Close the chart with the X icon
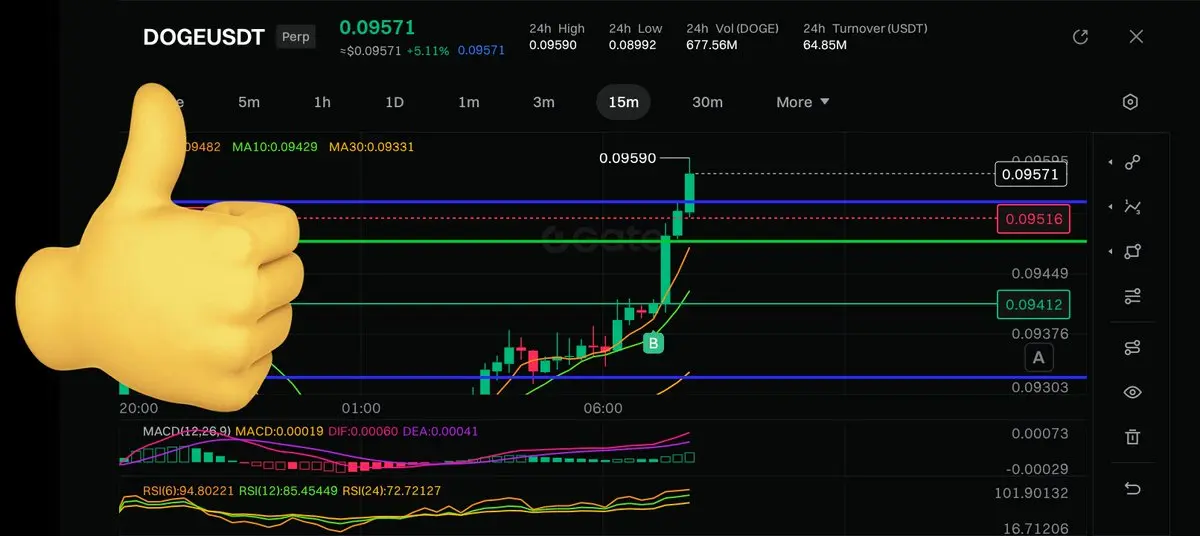Image resolution: width=1200 pixels, height=536 pixels. (1136, 37)
